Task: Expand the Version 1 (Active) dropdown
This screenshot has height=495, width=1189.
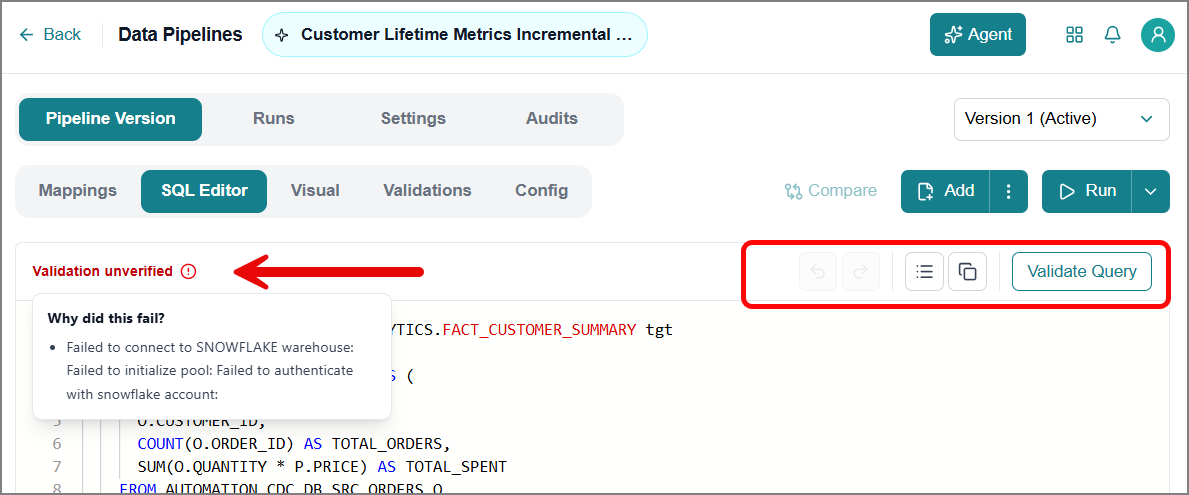Action: [1062, 119]
